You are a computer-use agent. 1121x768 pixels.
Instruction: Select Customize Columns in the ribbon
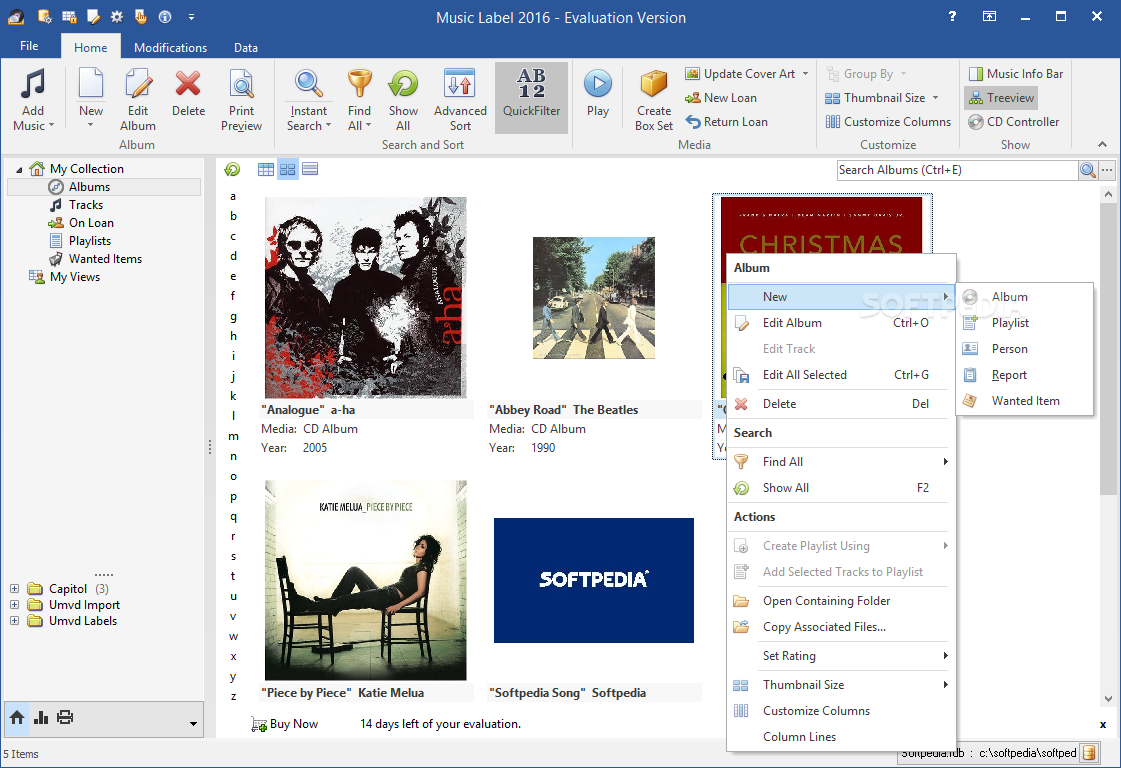(888, 122)
